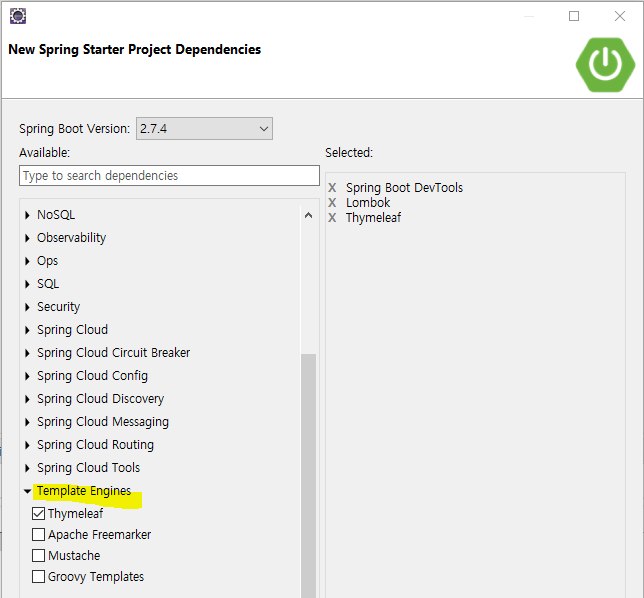Screen dimensions: 644x598
Task: Select the Spring Boot DevTools entry
Action: pos(404,188)
